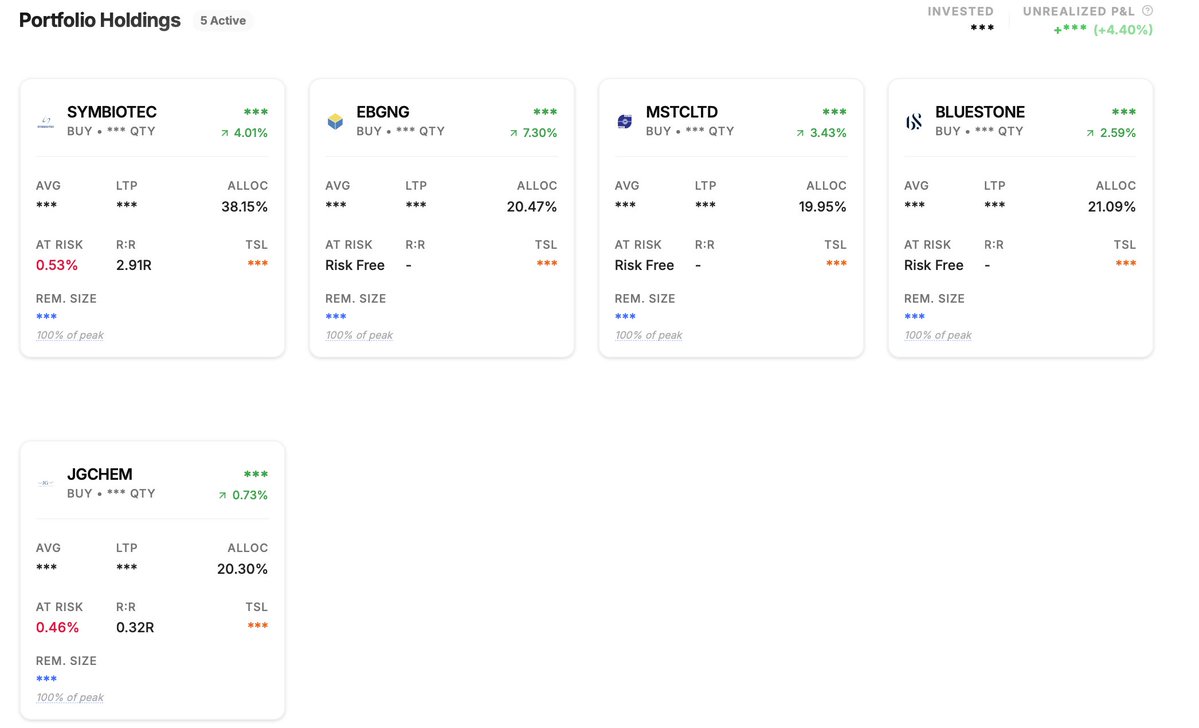Click the 20.47% allocation value
This screenshot has height=728, width=1199.
(x=531, y=206)
